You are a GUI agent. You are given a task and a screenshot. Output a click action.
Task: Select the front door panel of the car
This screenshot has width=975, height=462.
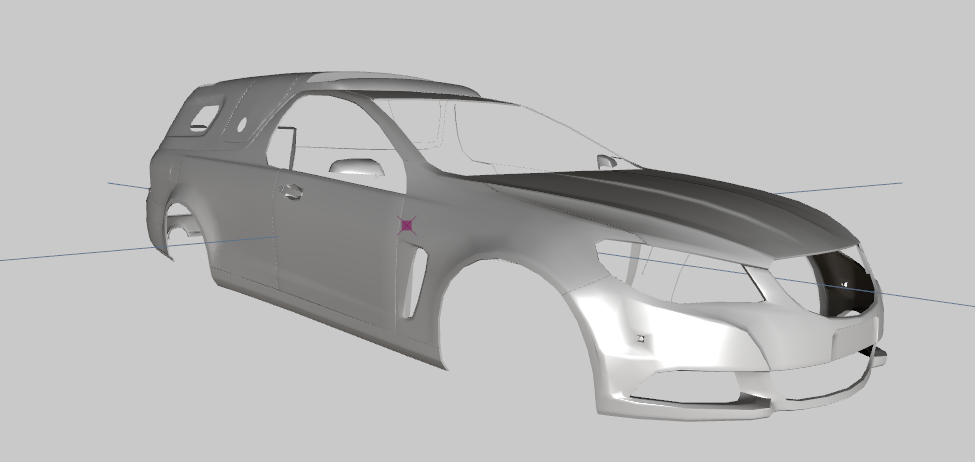339,249
